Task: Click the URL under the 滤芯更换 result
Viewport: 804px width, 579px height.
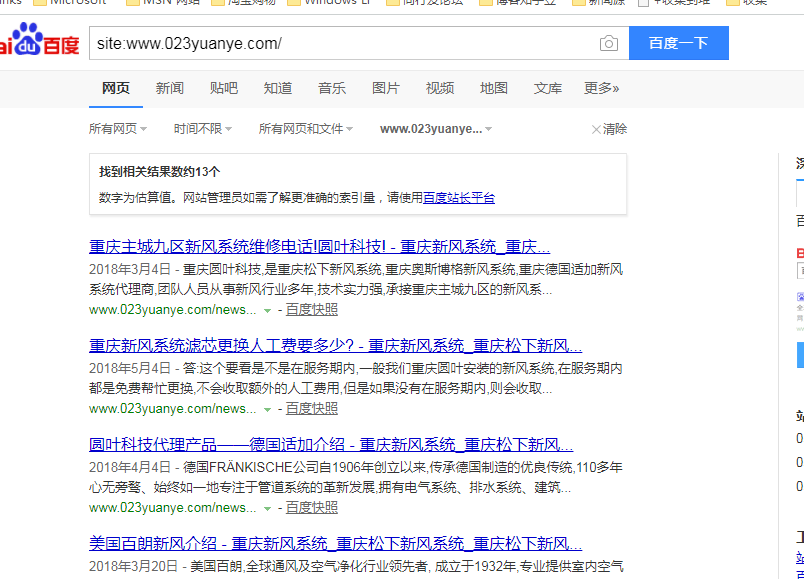Action: coord(172,409)
